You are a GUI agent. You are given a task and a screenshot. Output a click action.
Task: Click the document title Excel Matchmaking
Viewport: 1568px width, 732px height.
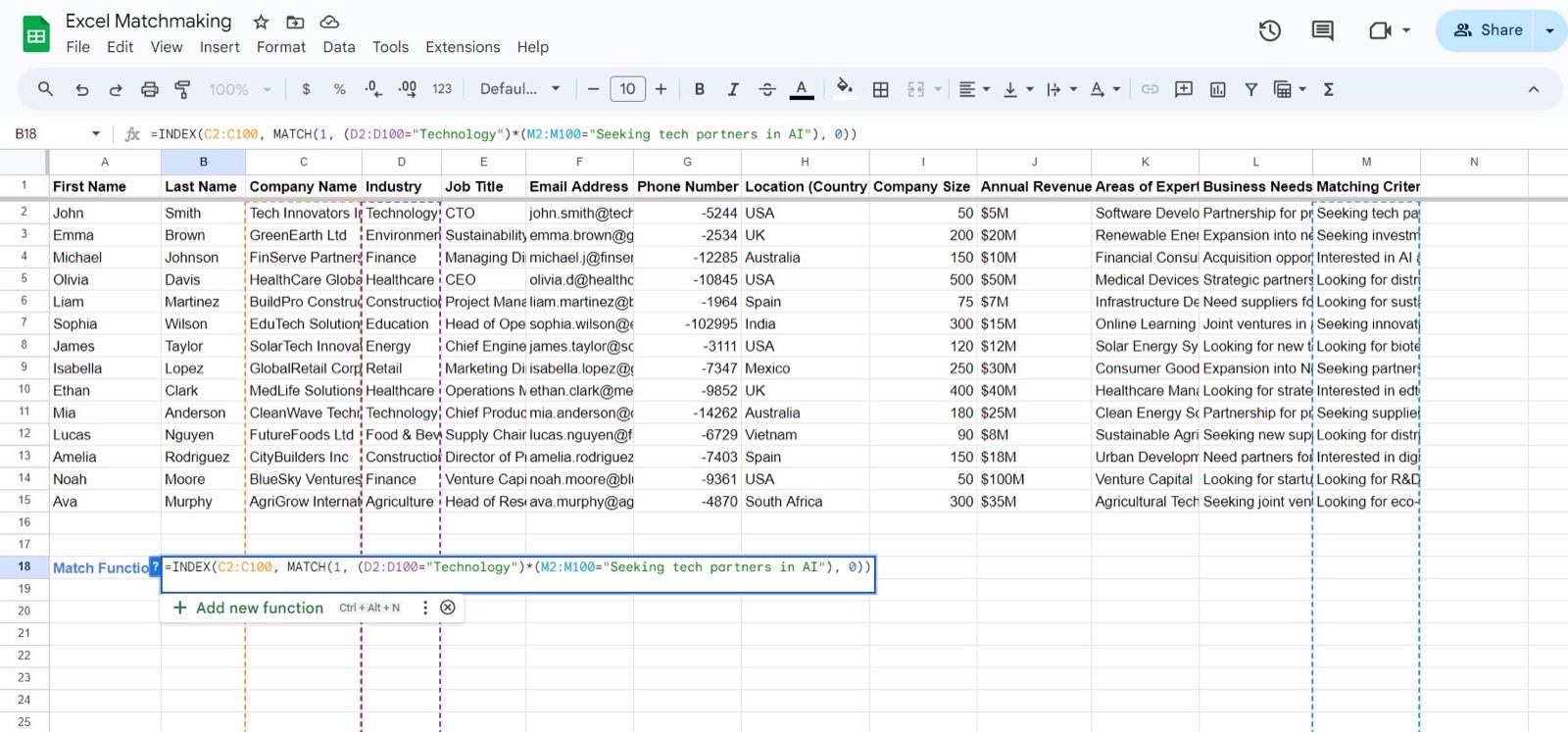[149, 21]
